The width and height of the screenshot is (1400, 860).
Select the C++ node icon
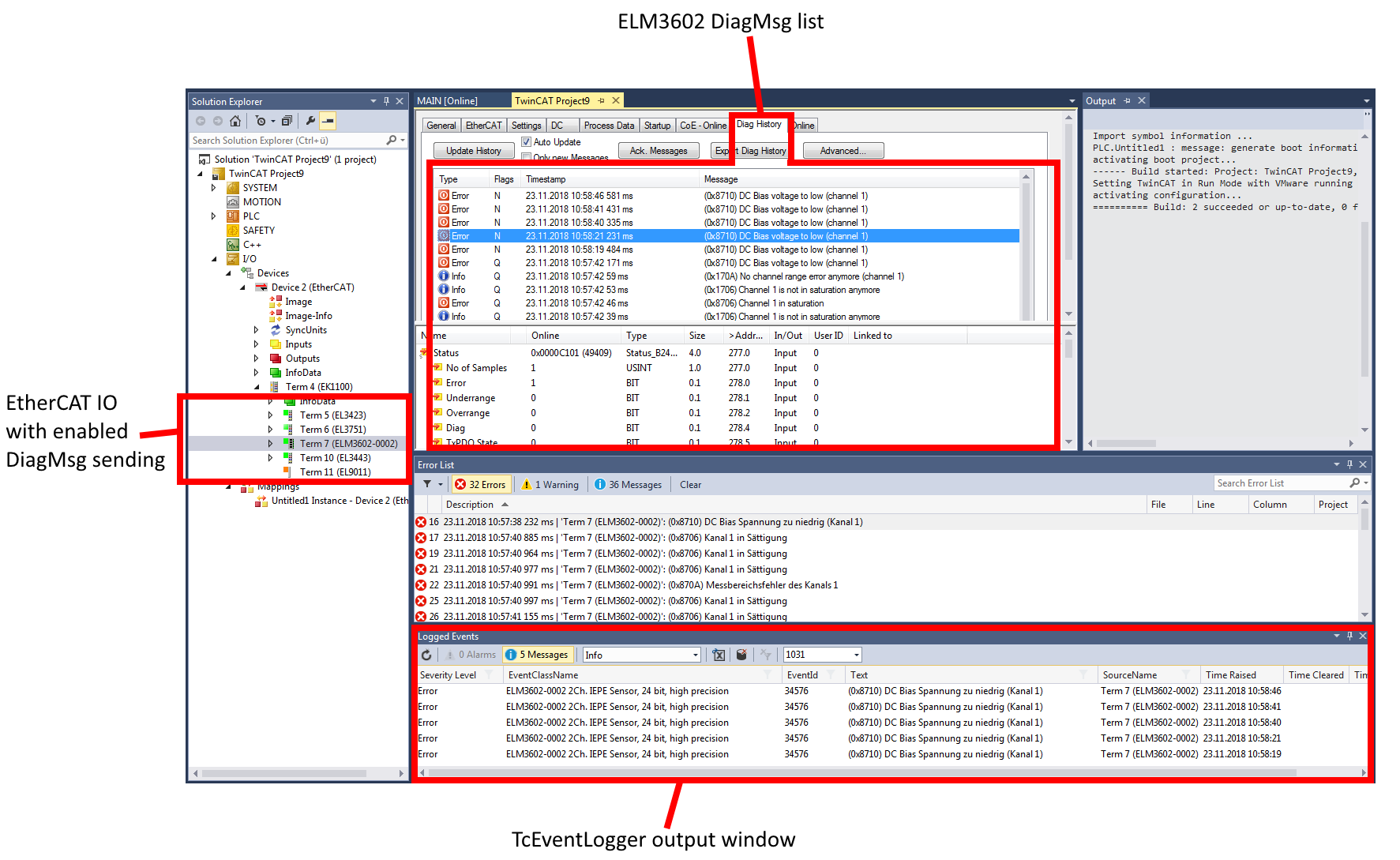[x=233, y=245]
